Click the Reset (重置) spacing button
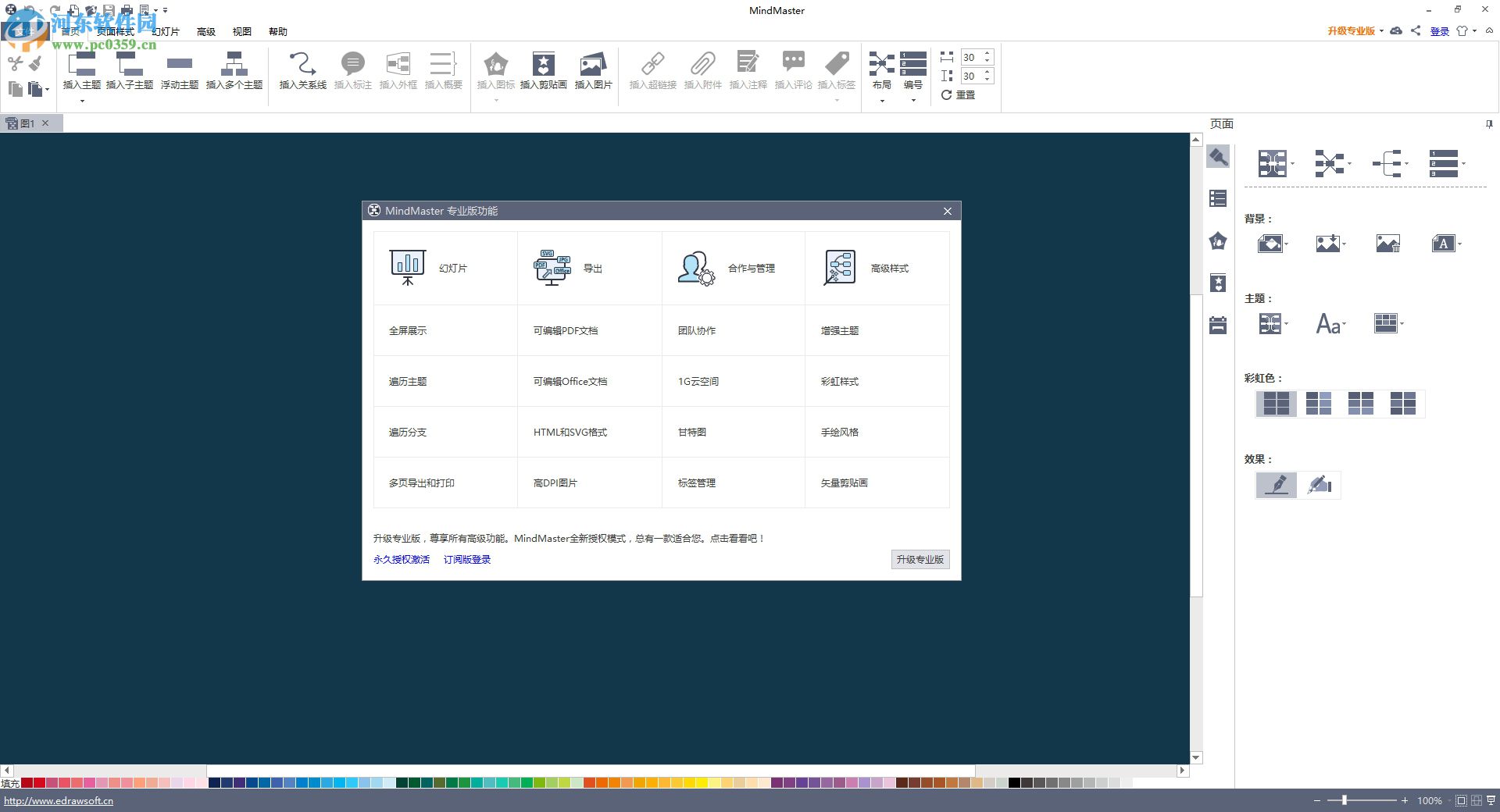1500x812 pixels. [958, 94]
